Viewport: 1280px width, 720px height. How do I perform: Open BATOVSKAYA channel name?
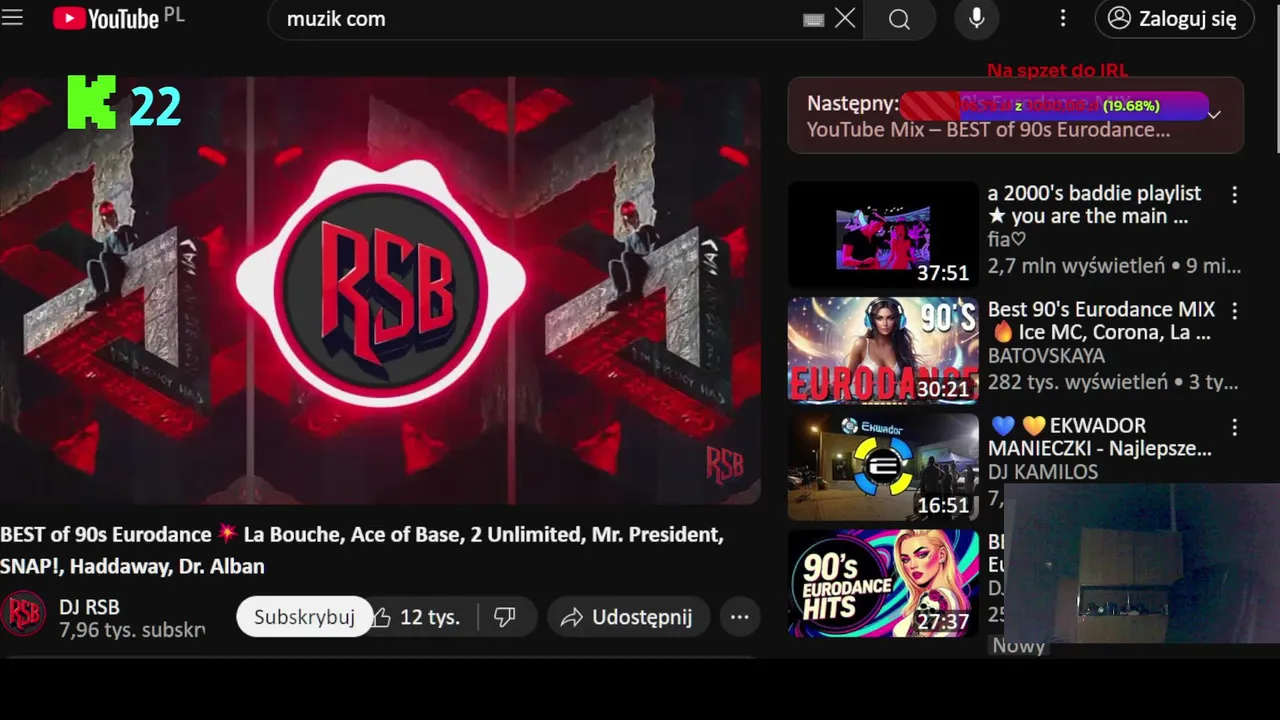(1046, 356)
